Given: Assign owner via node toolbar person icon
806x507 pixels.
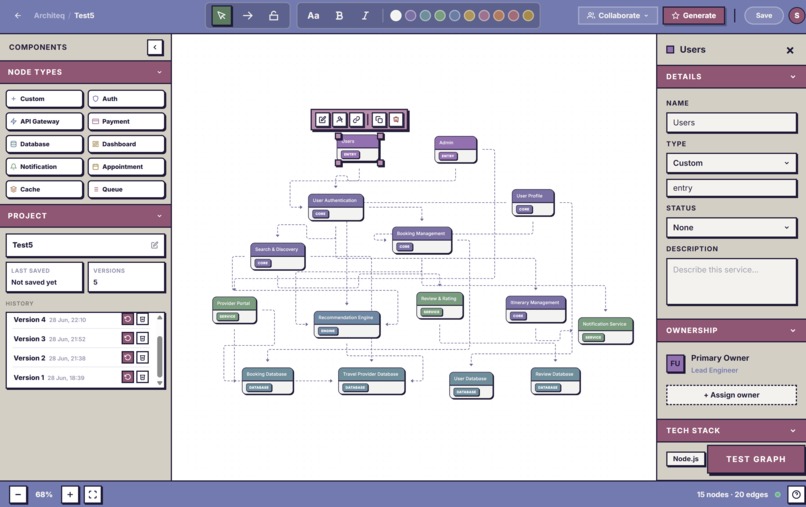Looking at the screenshot, I should 339,120.
